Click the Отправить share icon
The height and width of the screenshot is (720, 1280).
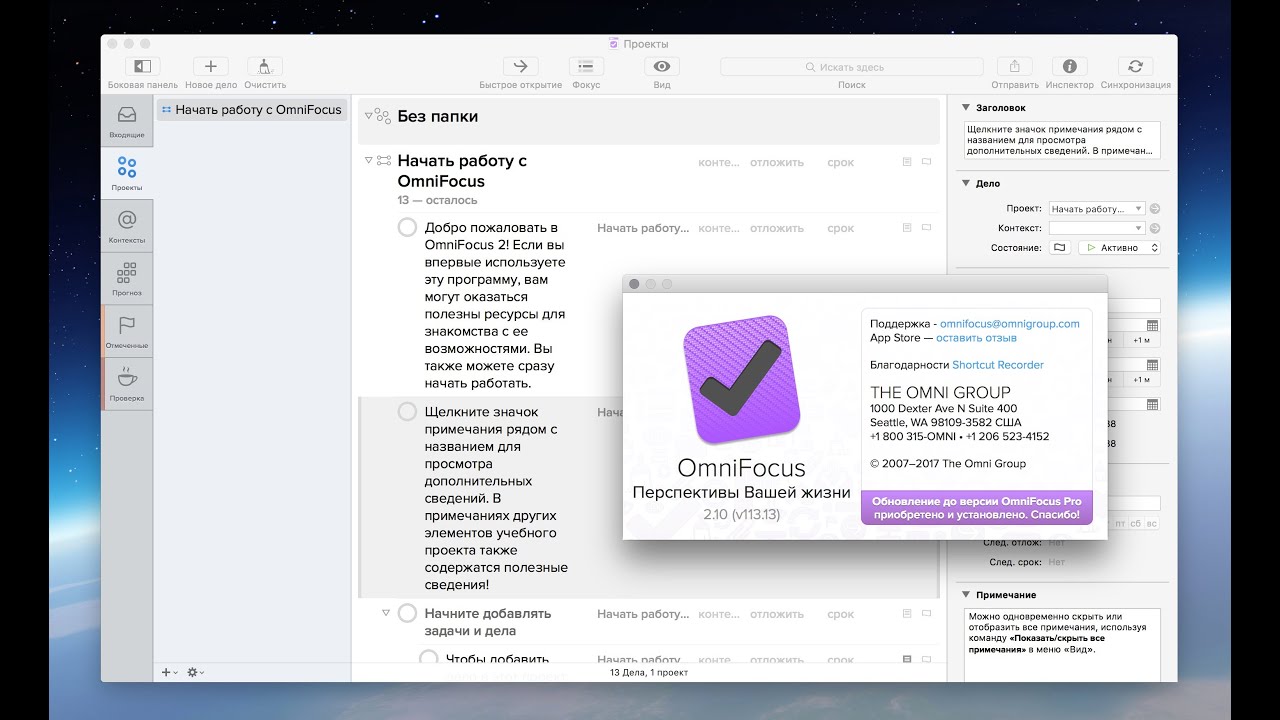(1015, 66)
